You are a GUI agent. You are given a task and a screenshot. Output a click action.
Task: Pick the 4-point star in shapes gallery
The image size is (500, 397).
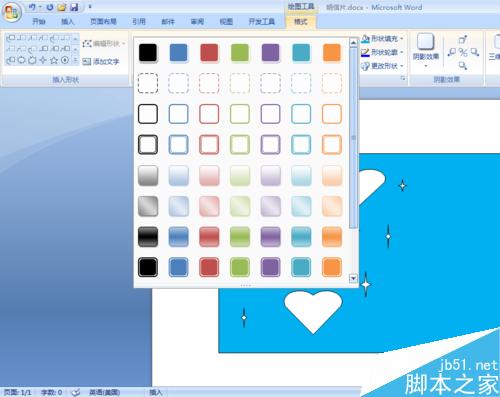43,60
